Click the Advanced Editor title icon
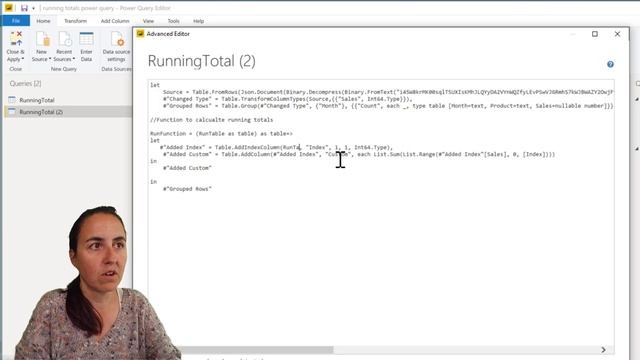Viewport: 640px width, 360px height. point(140,33)
